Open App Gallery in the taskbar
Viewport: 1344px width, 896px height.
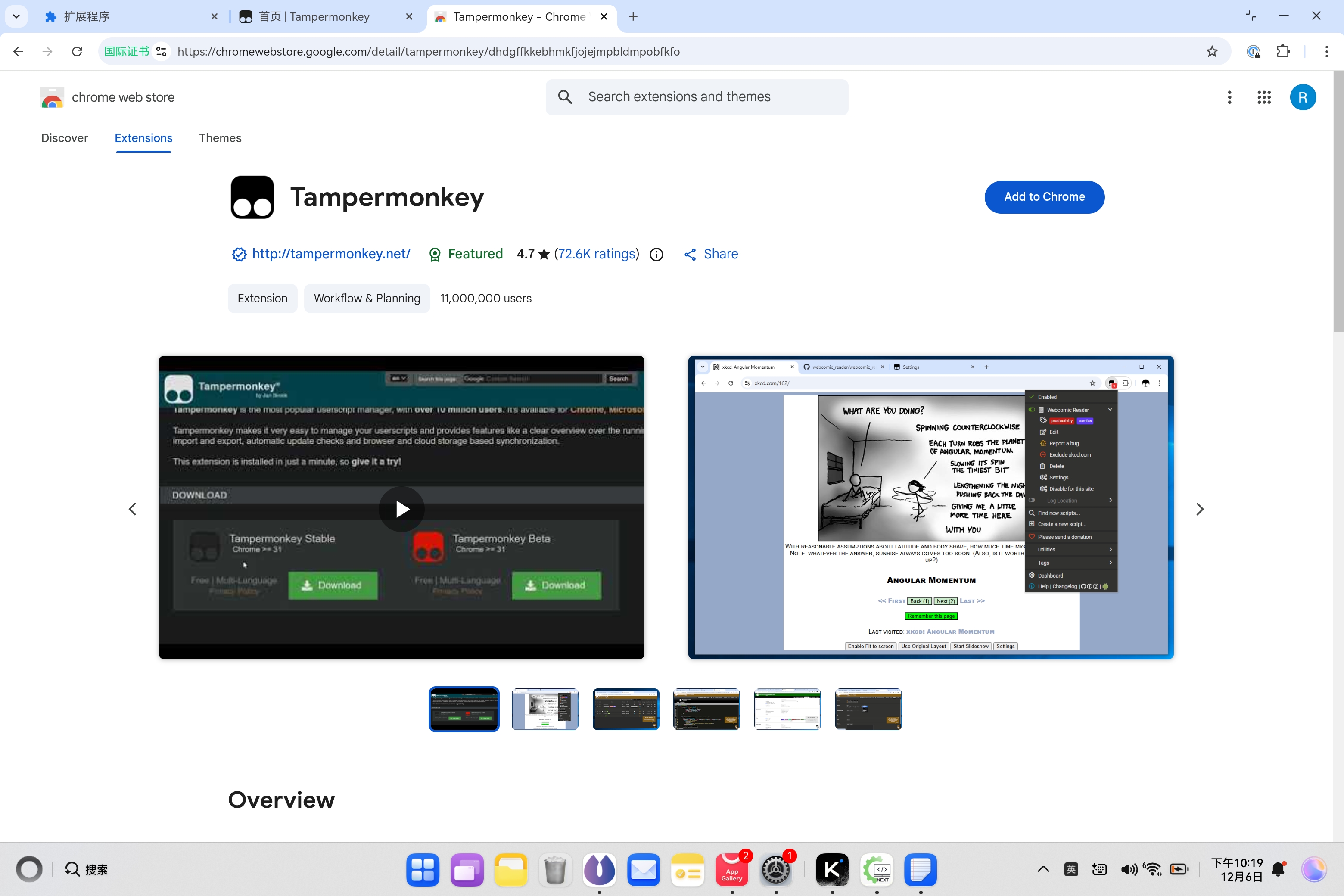[x=731, y=869]
